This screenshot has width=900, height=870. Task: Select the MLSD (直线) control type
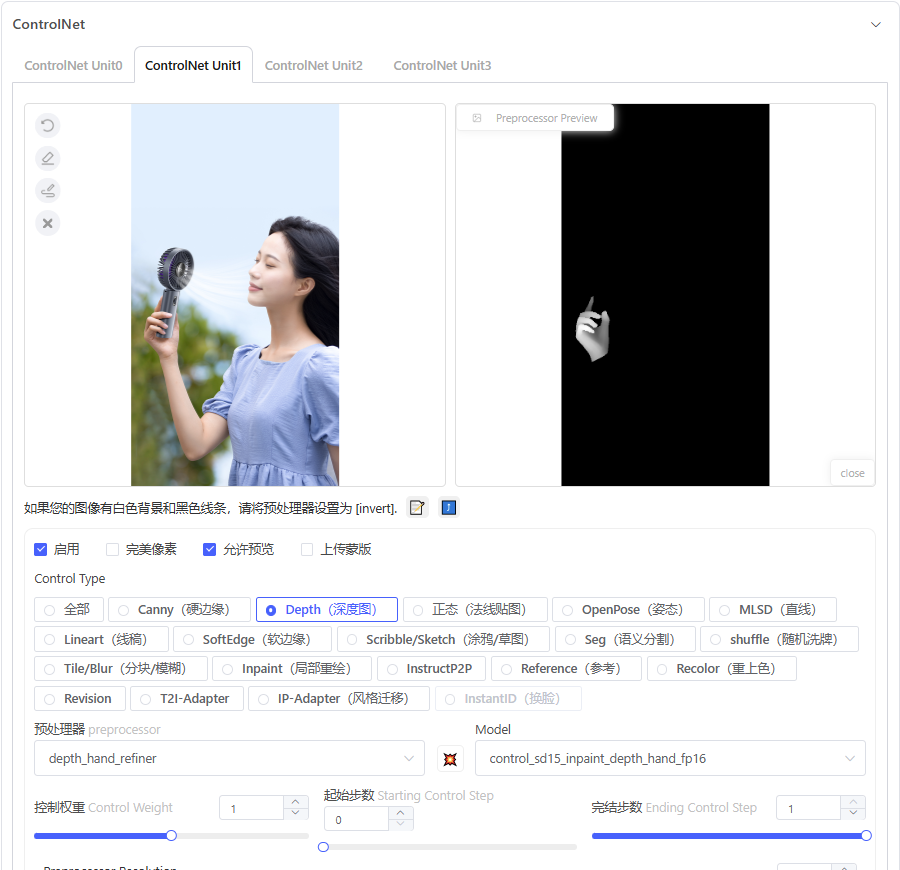click(773, 609)
